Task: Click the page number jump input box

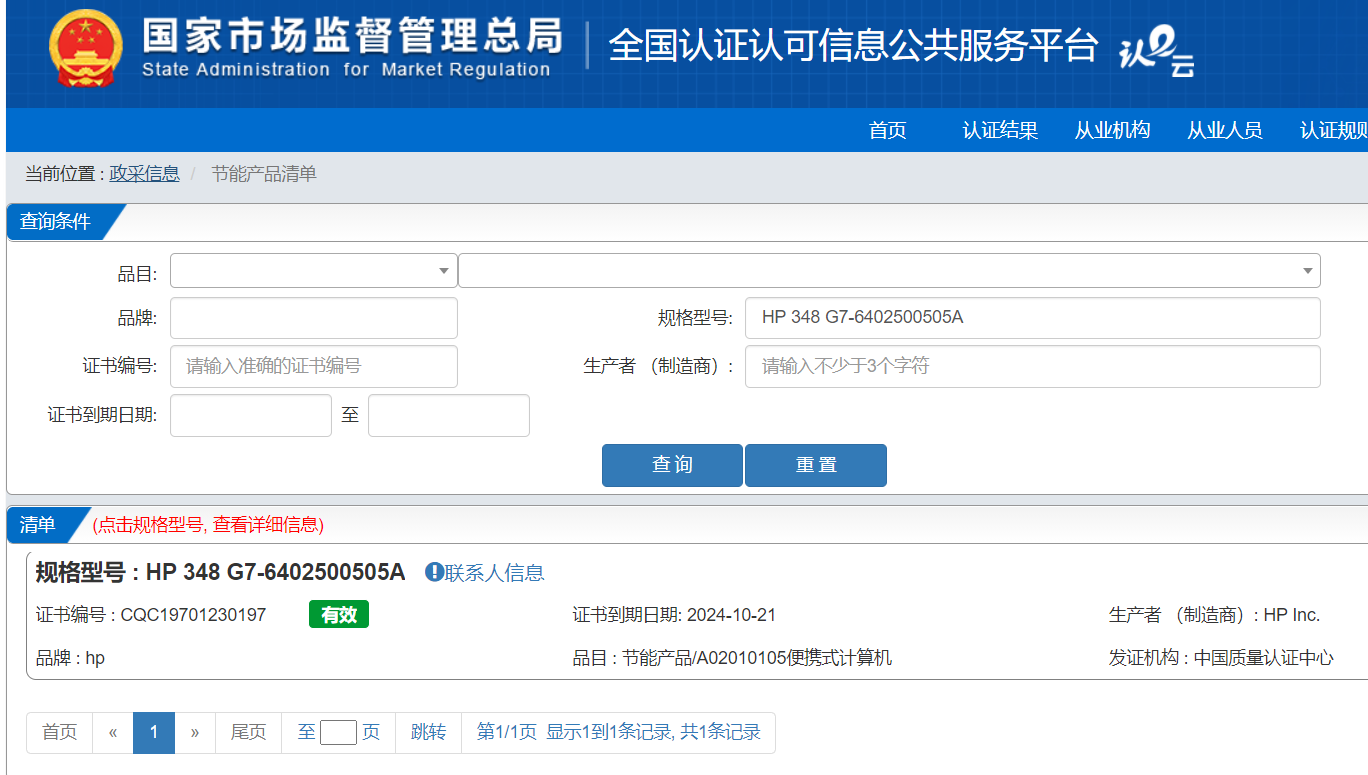Action: pos(338,732)
